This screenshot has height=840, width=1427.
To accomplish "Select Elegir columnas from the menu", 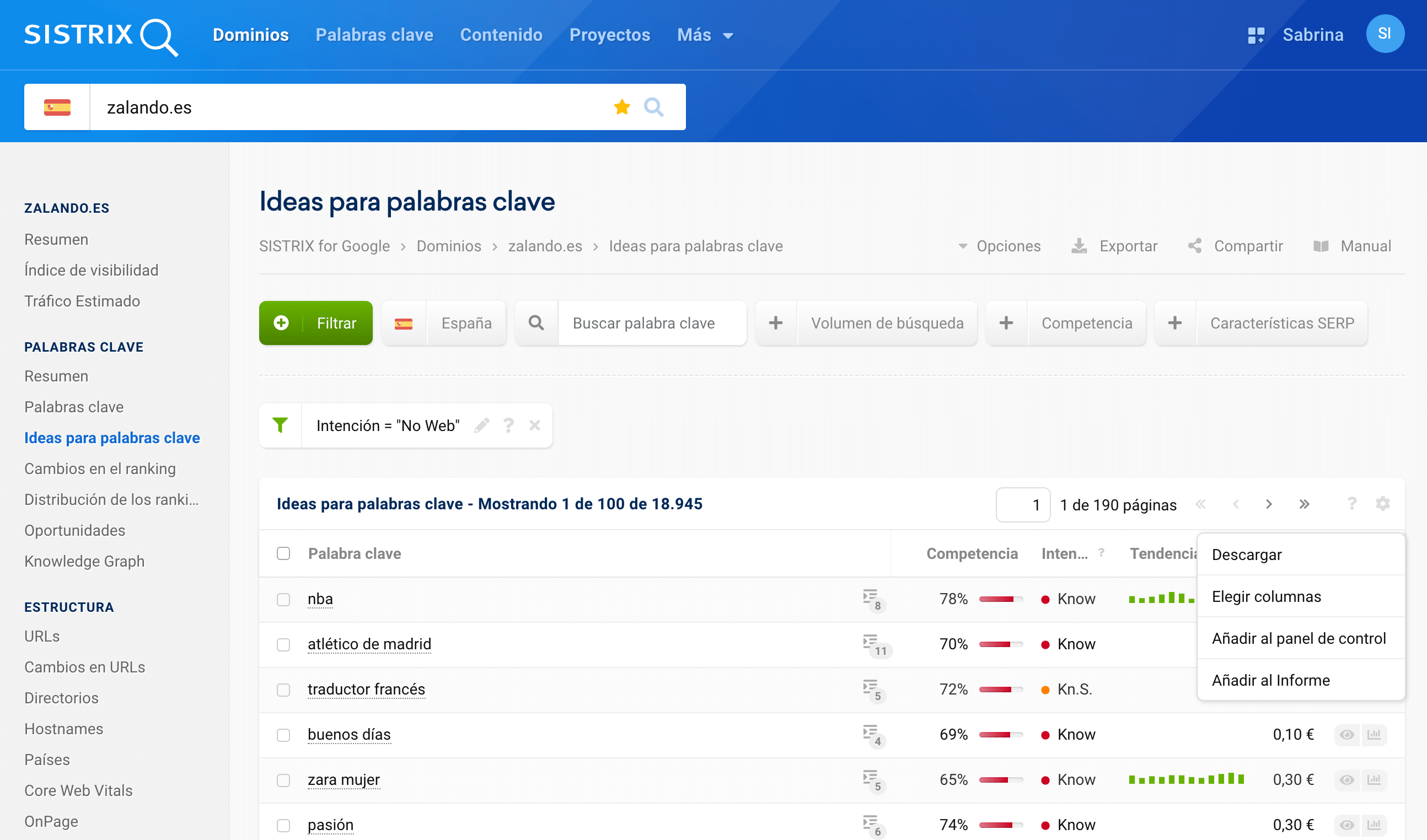I will coord(1266,596).
